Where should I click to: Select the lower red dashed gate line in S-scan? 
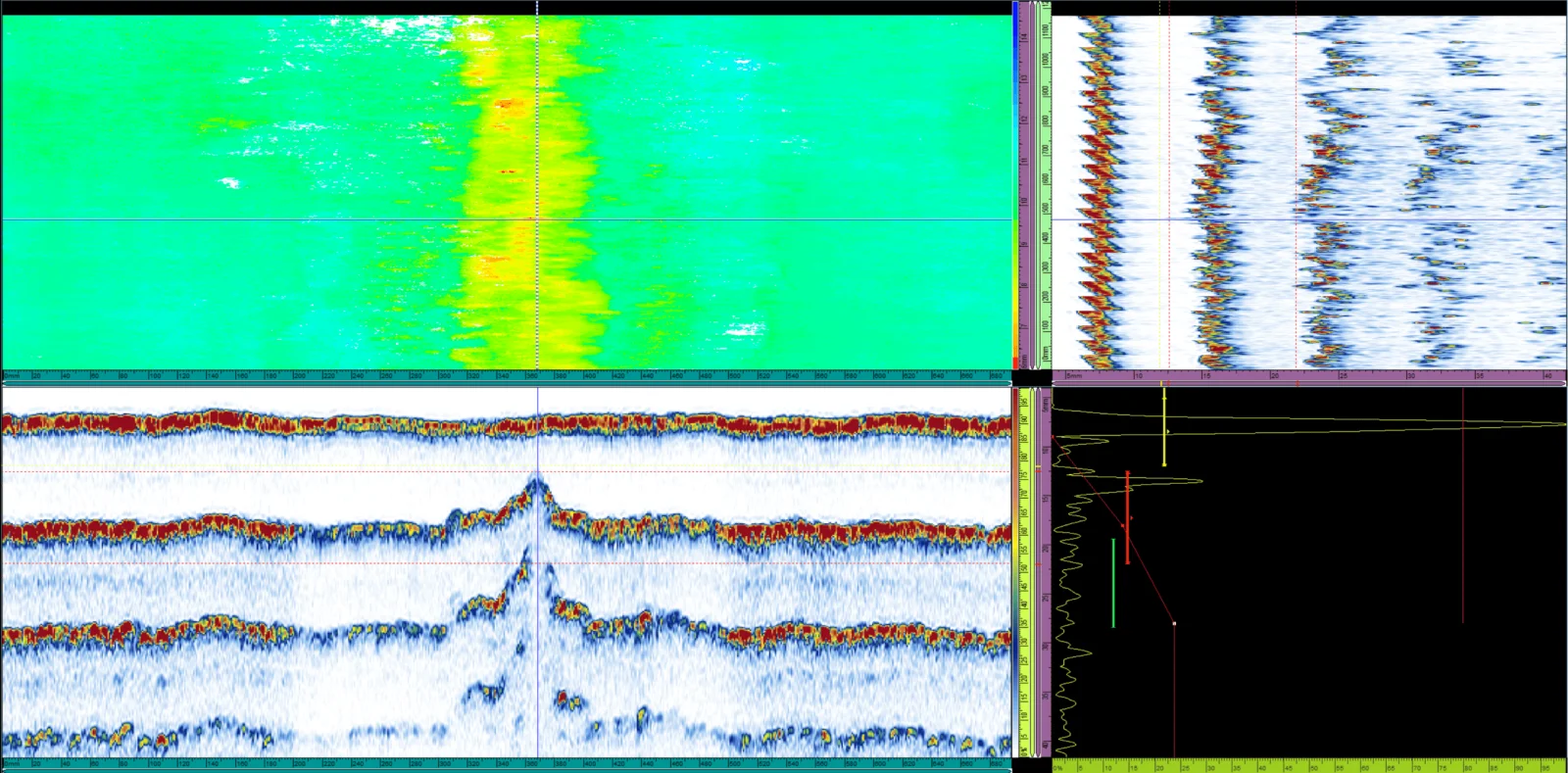coord(507,563)
